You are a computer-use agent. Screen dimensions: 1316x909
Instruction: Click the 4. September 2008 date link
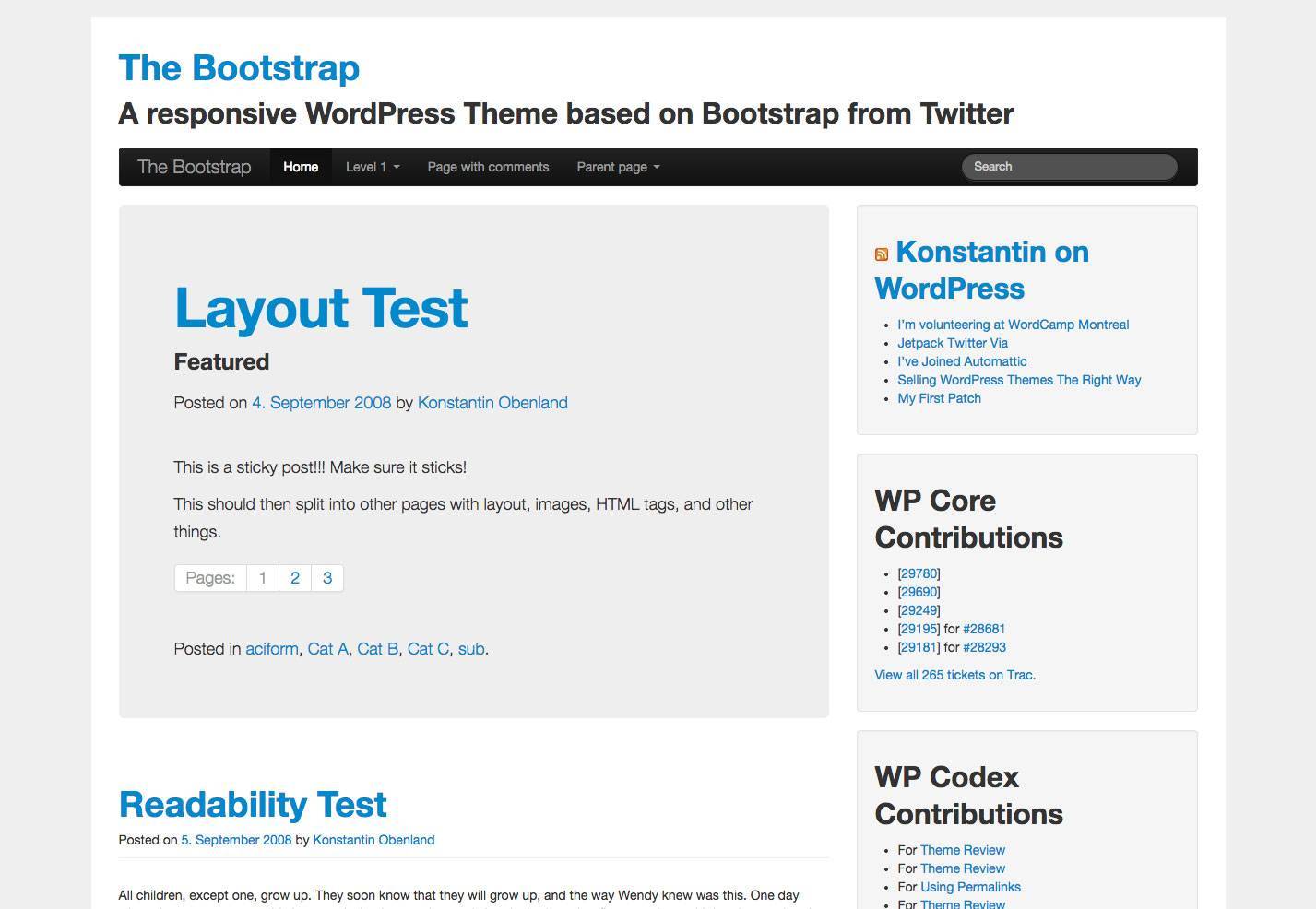(x=322, y=403)
